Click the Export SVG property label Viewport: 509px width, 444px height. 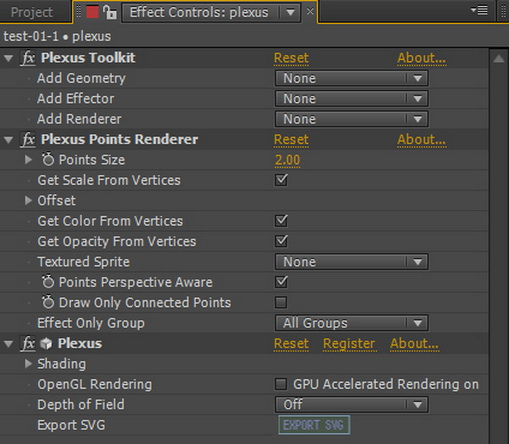[x=71, y=425]
